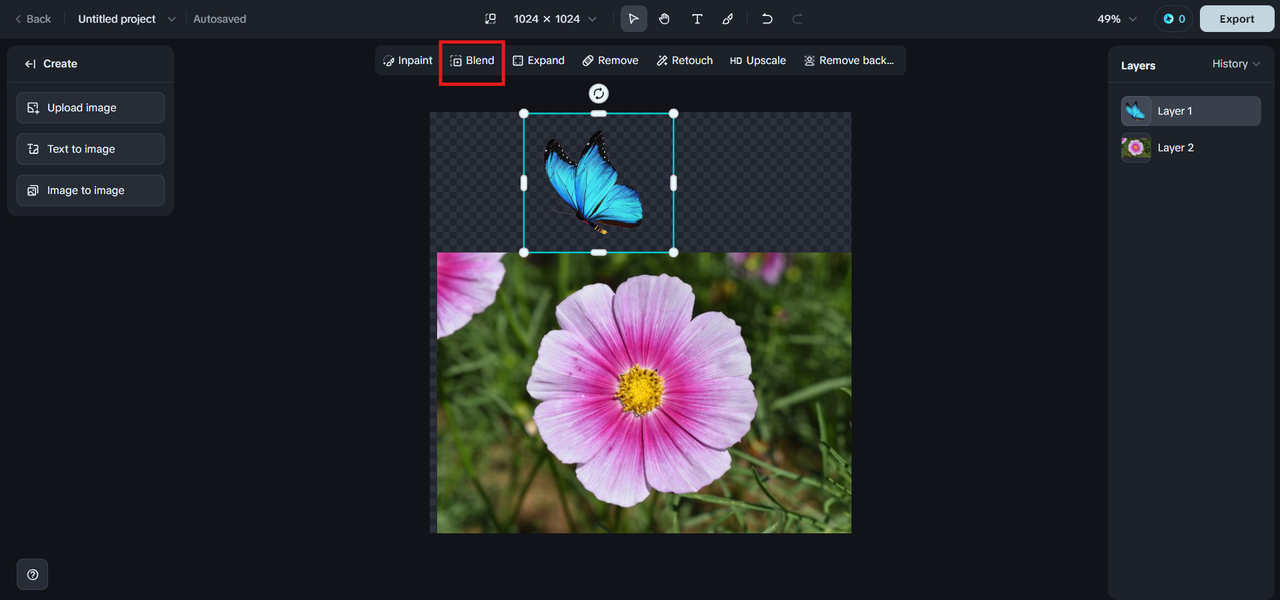Screen dimensions: 1280x600
Task: Select the Hand pan tool
Action: tap(664, 19)
